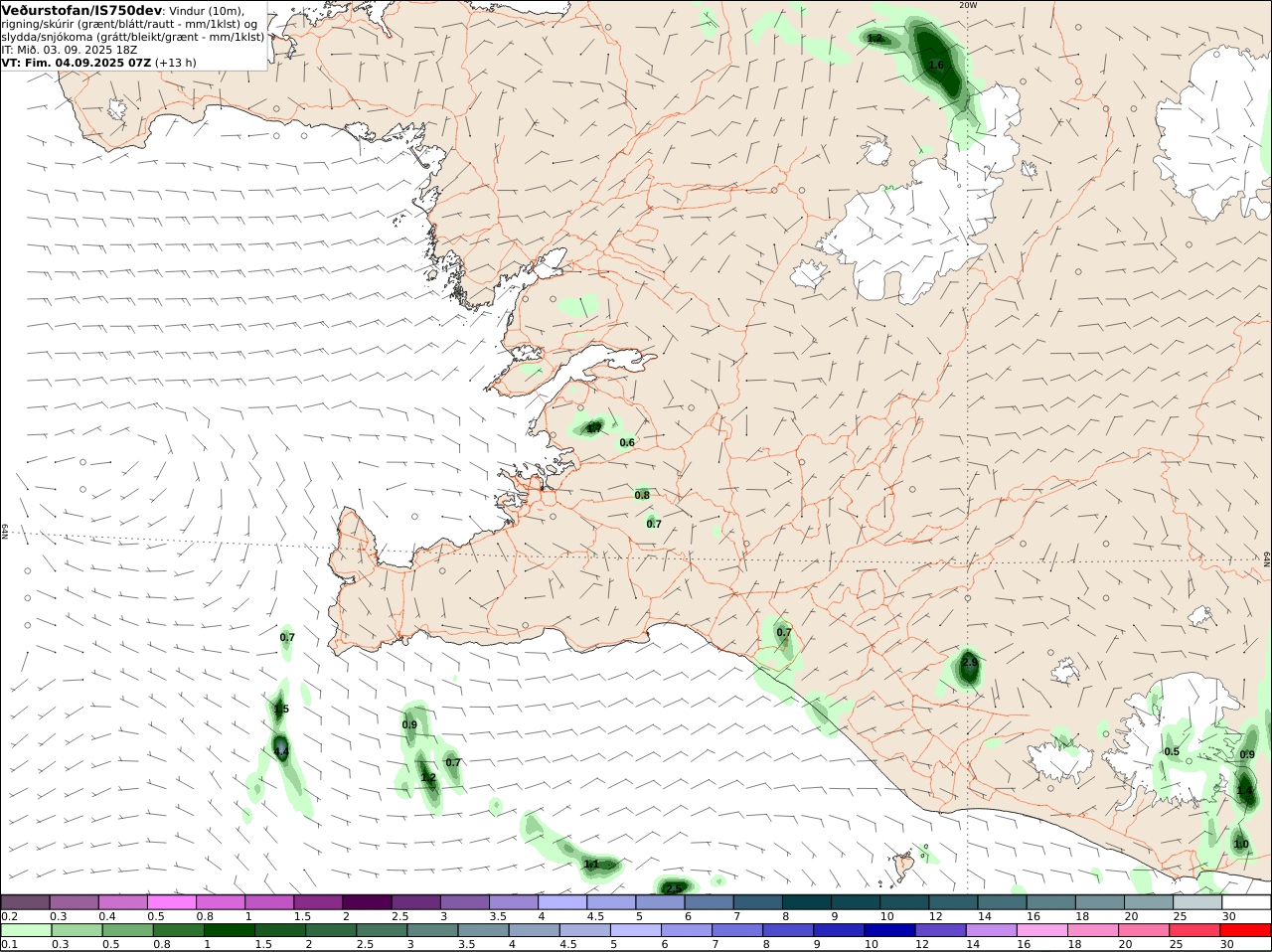Select 0.8–1 green rain legend swatch
This screenshot has width=1272, height=952.
point(178,931)
